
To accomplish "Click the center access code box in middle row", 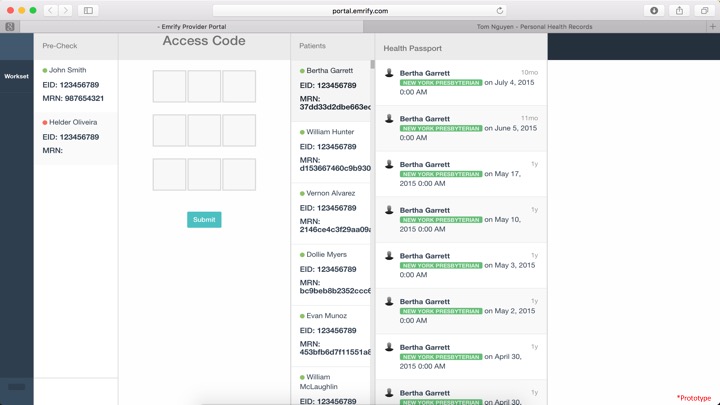I will coord(204,130).
